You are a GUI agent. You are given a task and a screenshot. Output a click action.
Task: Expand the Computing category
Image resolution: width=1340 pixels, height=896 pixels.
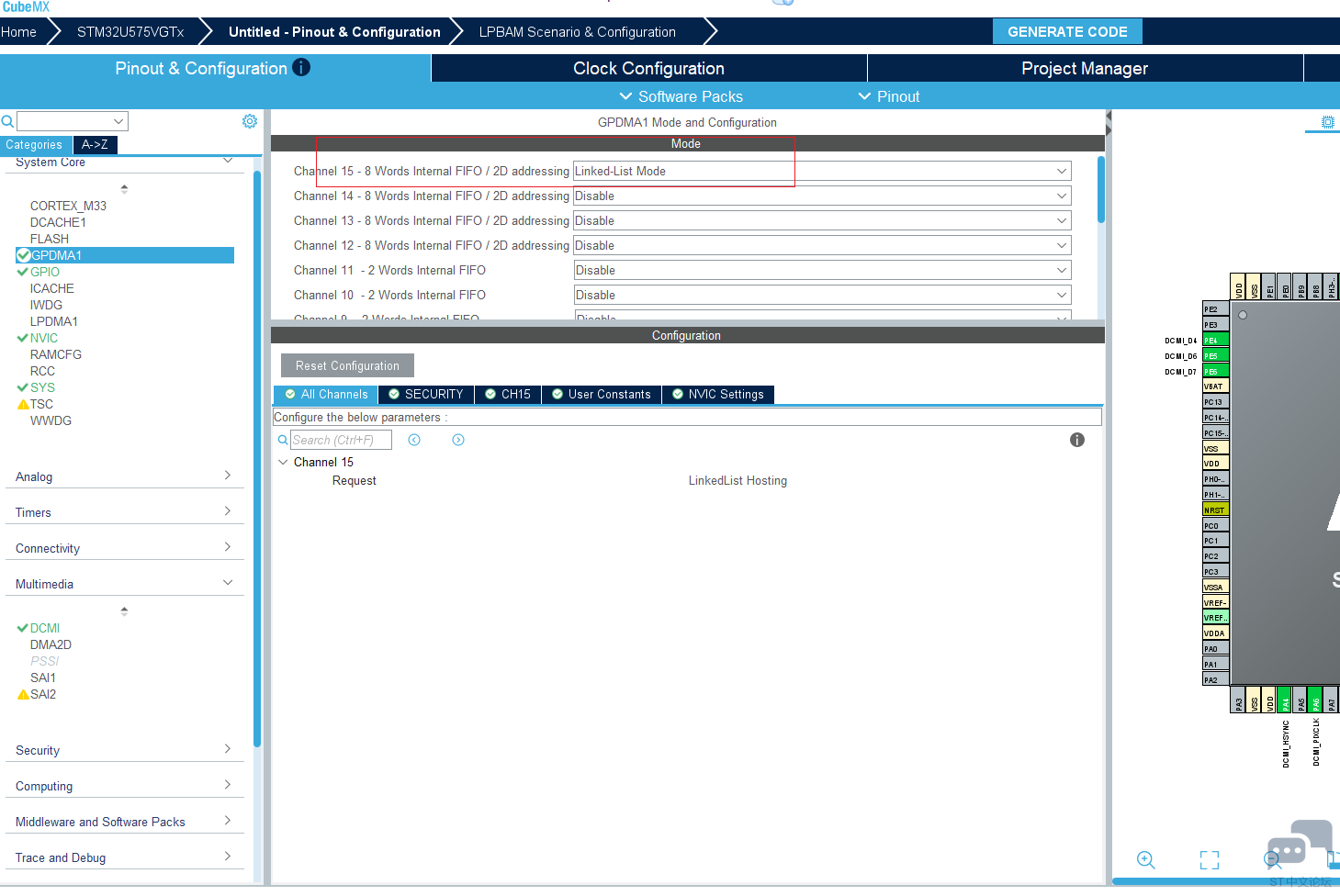tap(228, 785)
